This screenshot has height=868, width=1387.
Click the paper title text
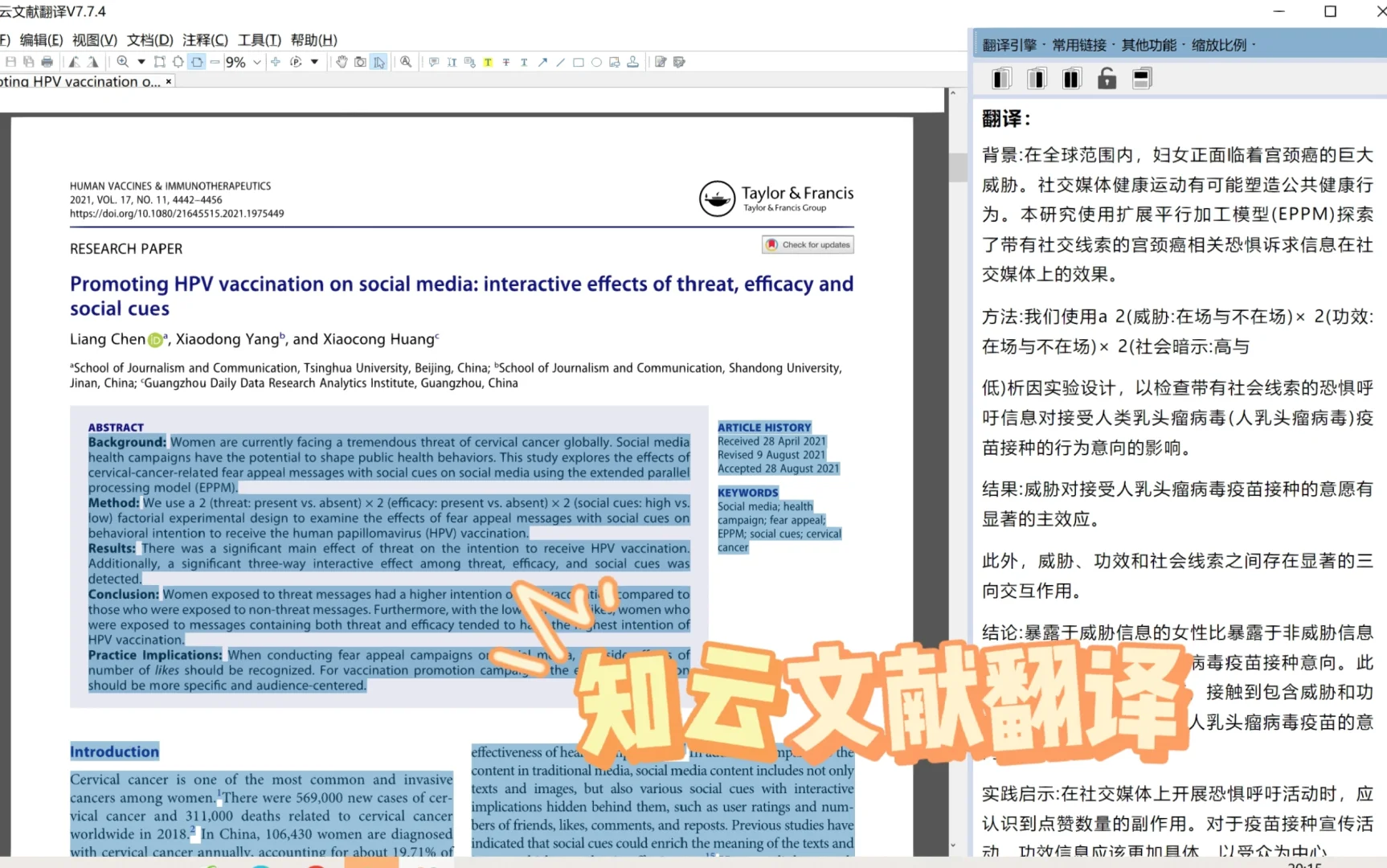(461, 296)
